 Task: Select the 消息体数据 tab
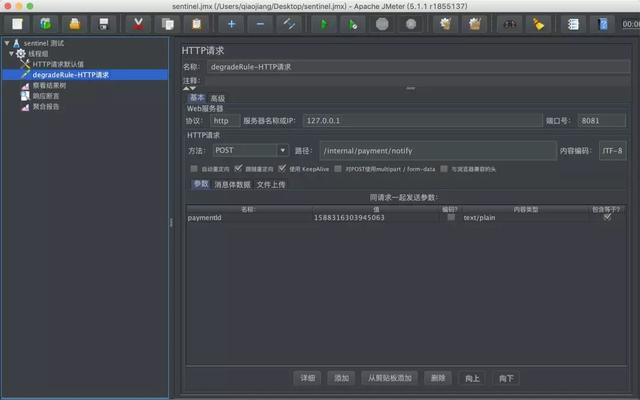click(x=232, y=185)
